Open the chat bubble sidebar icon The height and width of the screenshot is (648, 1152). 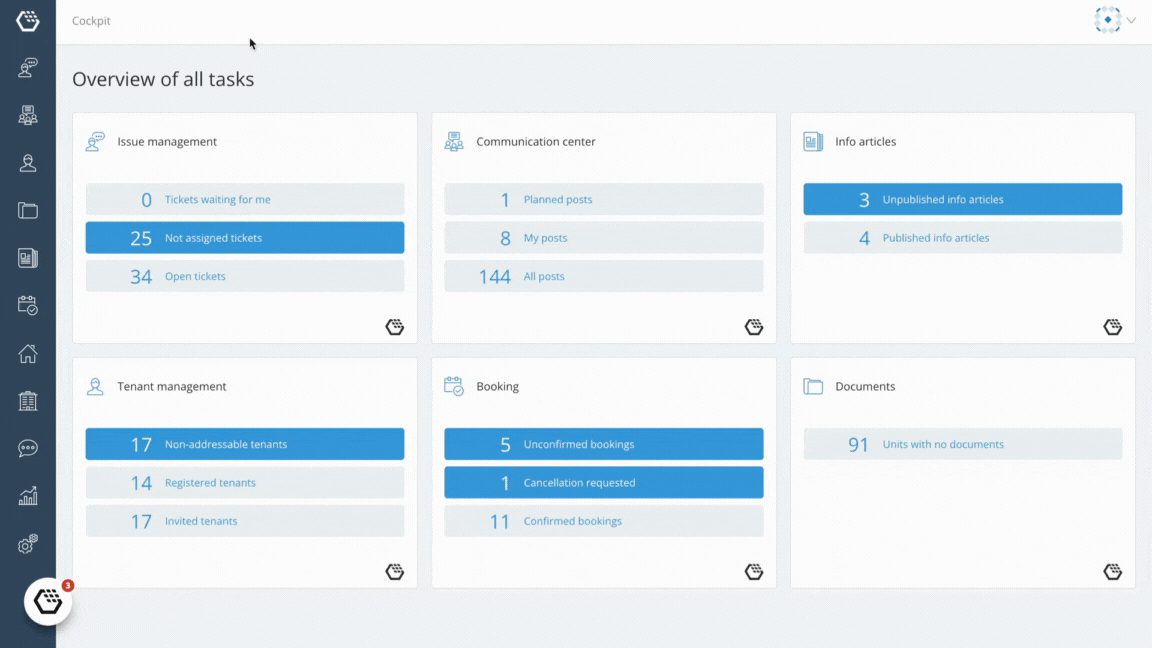28,448
